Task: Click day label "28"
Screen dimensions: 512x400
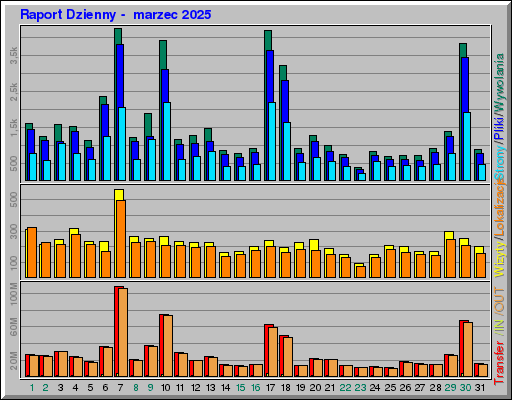Action: 435,388
